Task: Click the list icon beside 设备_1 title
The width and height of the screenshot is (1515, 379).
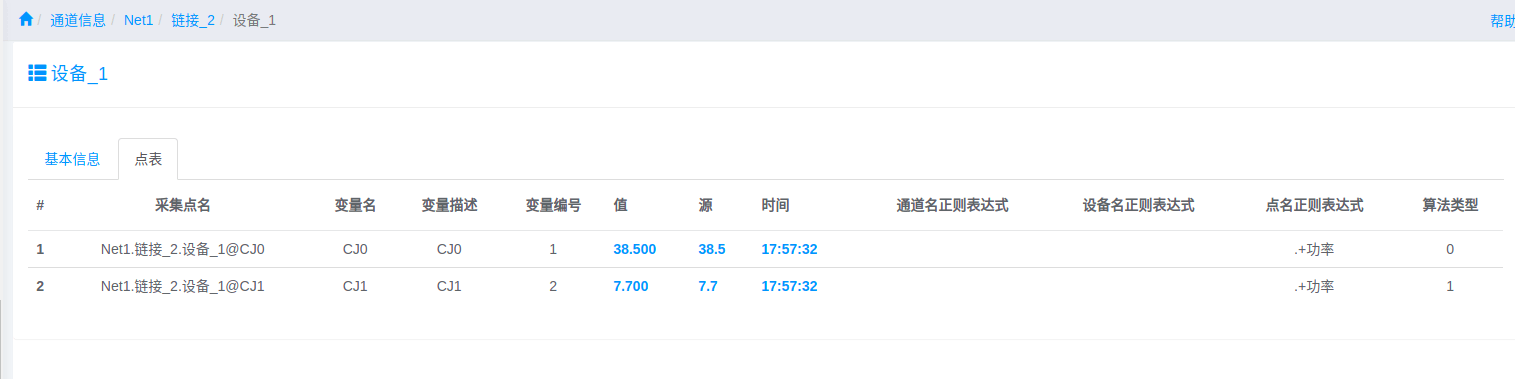Action: coord(37,73)
